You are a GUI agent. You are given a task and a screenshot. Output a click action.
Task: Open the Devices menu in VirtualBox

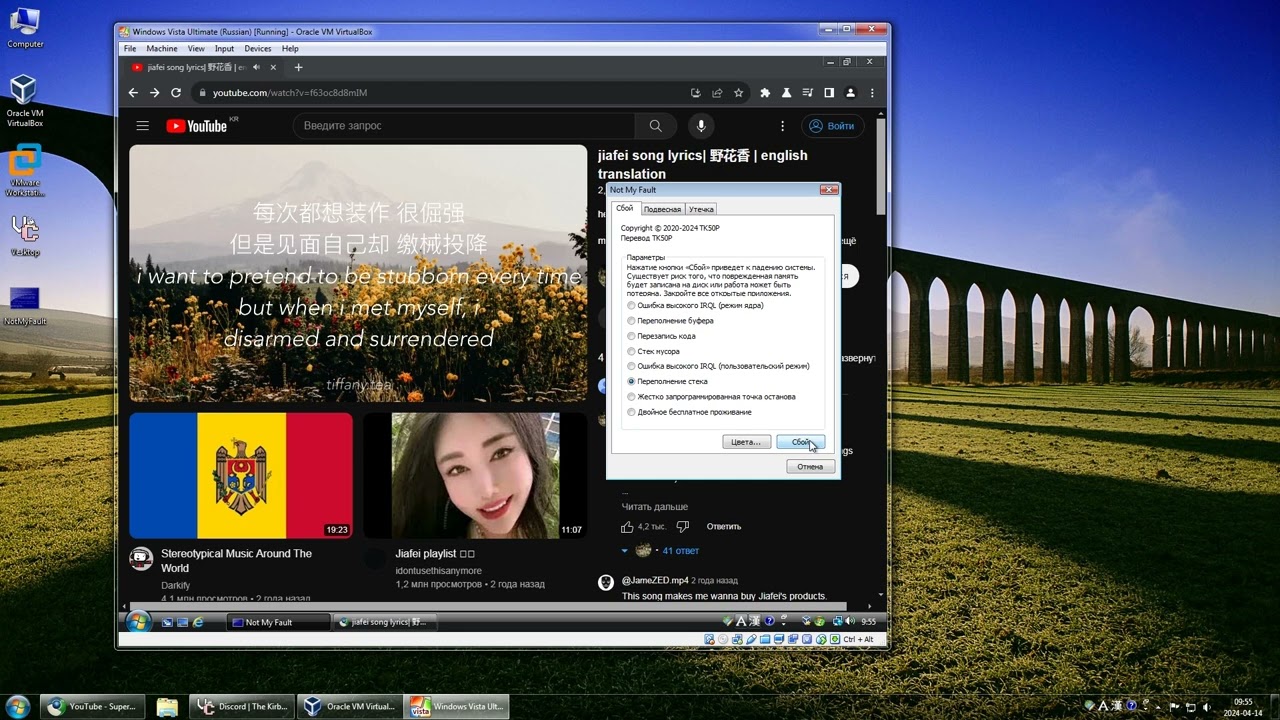(258, 48)
